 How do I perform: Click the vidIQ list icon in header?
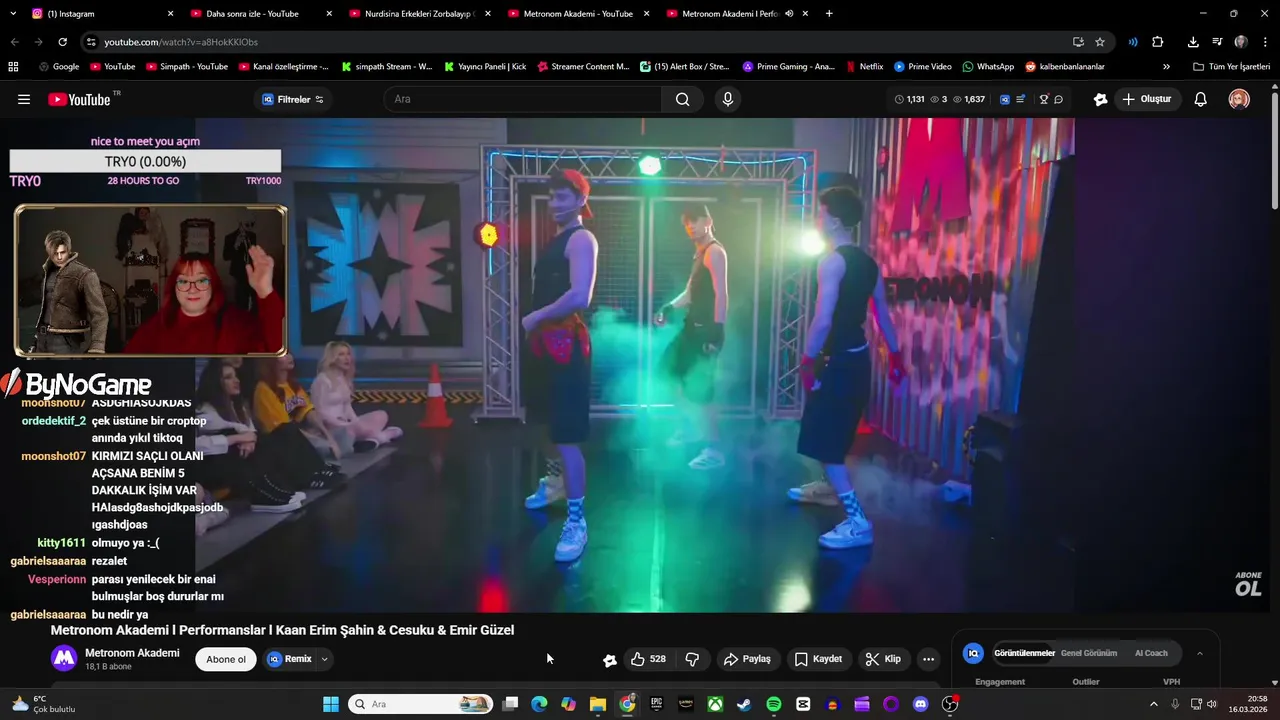tap(1020, 99)
